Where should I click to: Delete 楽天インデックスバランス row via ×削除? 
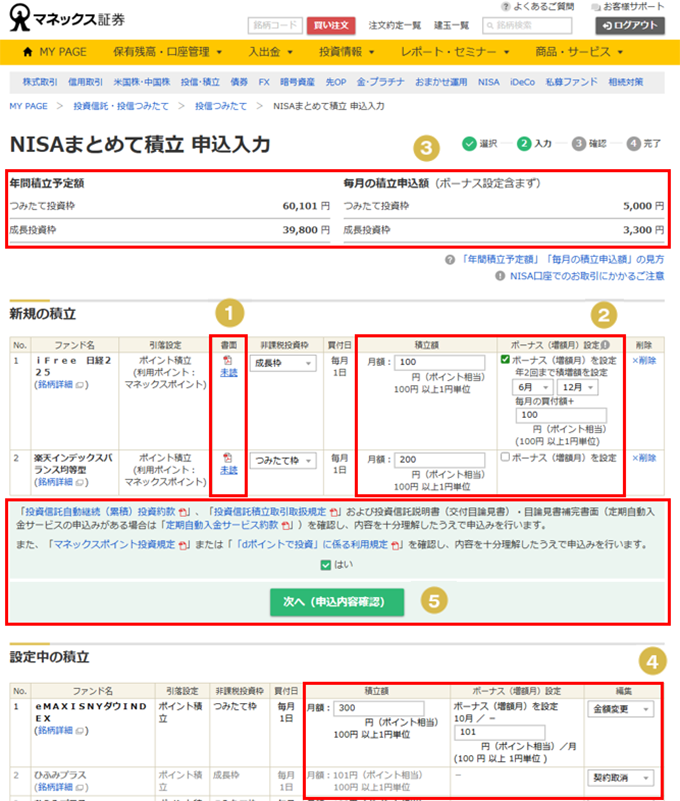pyautogui.click(x=644, y=458)
